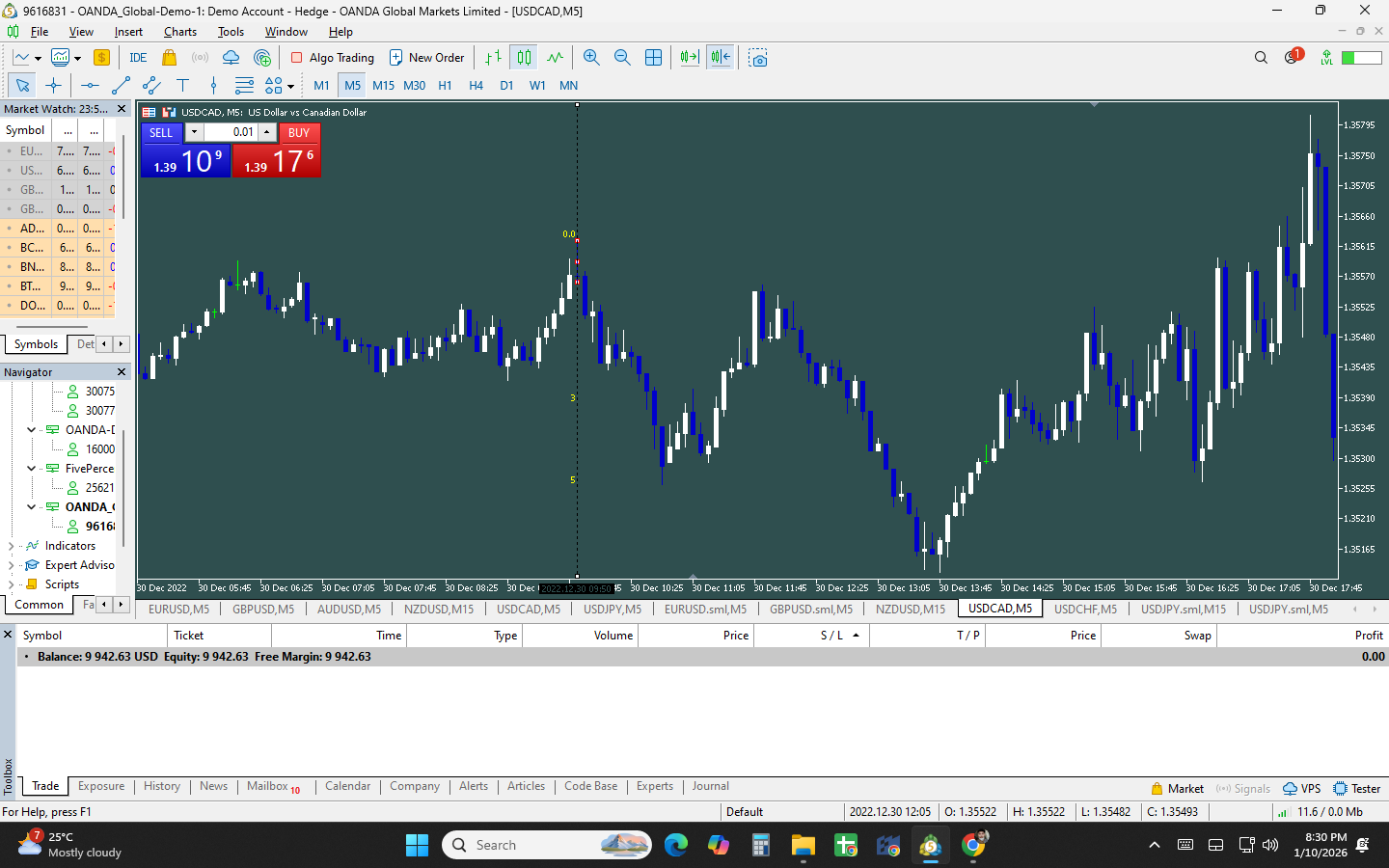The width and height of the screenshot is (1389, 868).
Task: Open File Explorer from the taskbar
Action: 803,845
